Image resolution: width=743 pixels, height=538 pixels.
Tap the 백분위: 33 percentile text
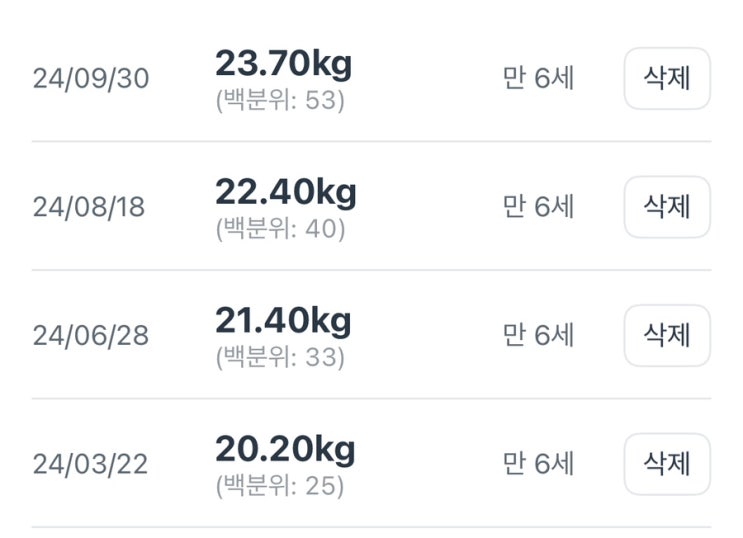[x=280, y=357]
